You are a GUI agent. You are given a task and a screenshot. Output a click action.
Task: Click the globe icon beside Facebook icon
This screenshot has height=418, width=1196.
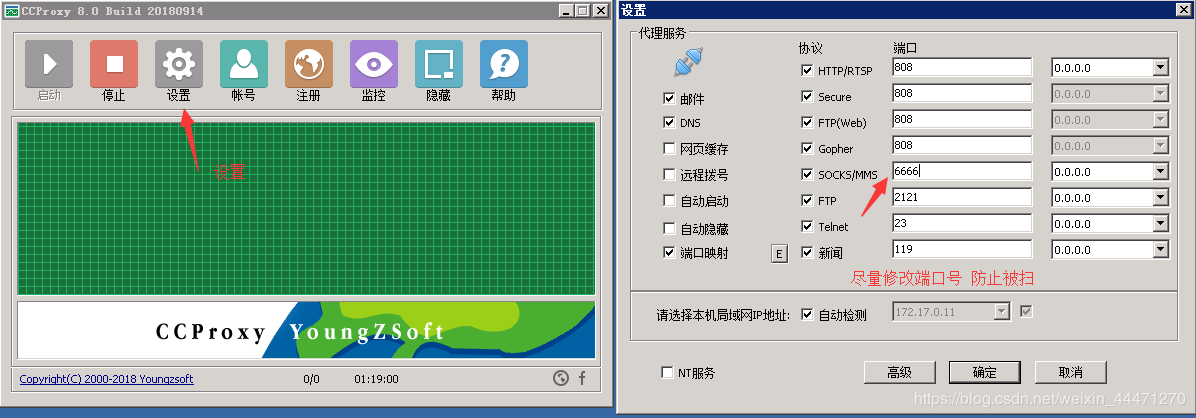click(561, 378)
